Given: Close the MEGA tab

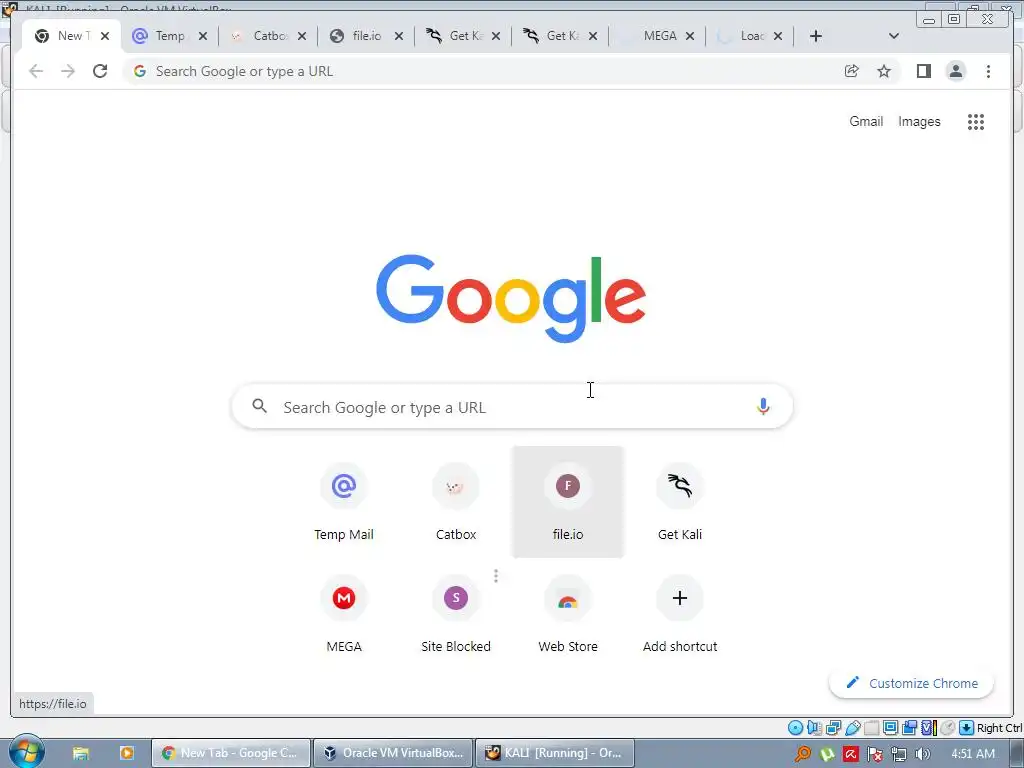Looking at the screenshot, I should coord(690,36).
